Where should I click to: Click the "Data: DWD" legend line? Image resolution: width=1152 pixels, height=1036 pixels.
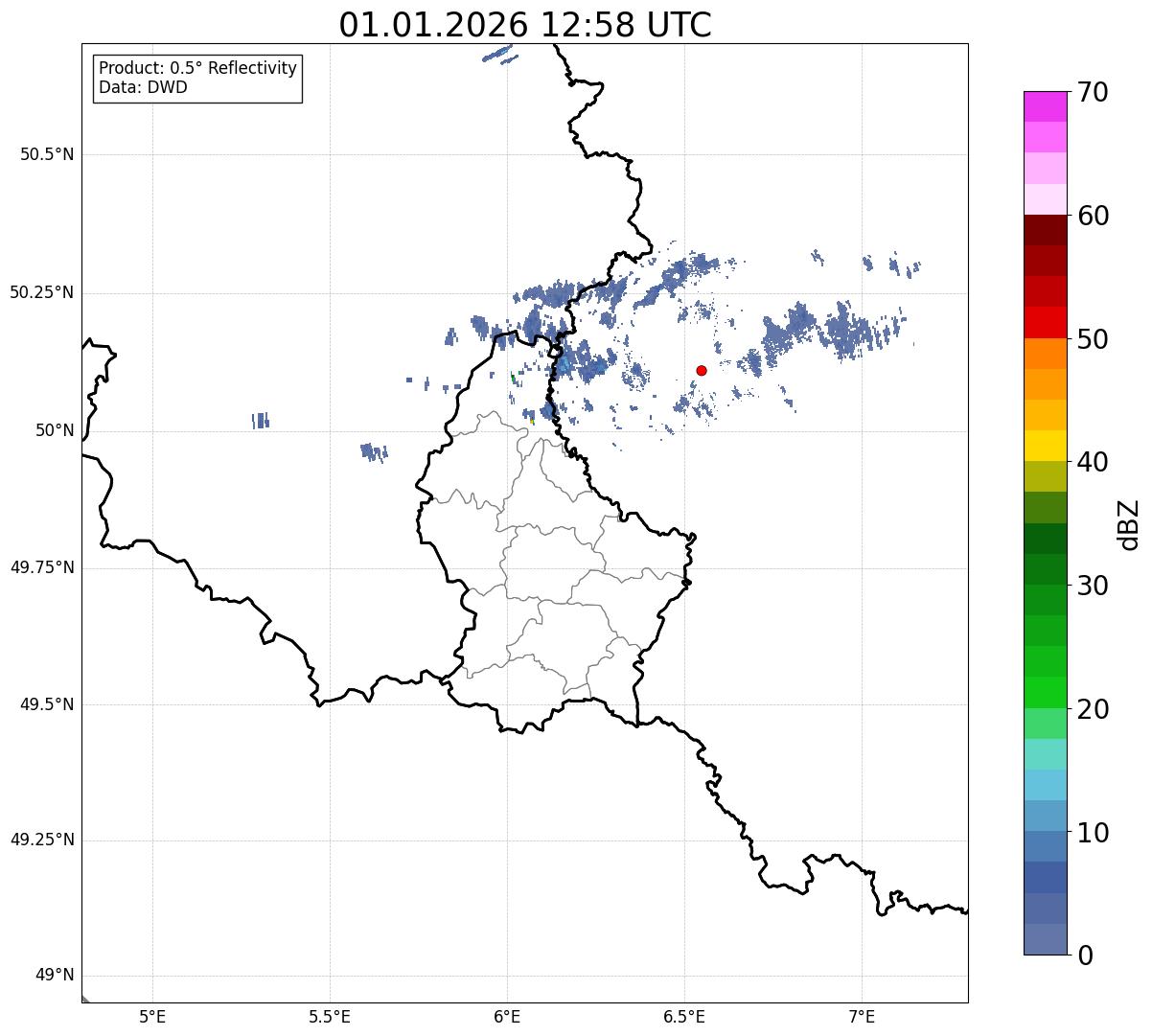click(143, 87)
